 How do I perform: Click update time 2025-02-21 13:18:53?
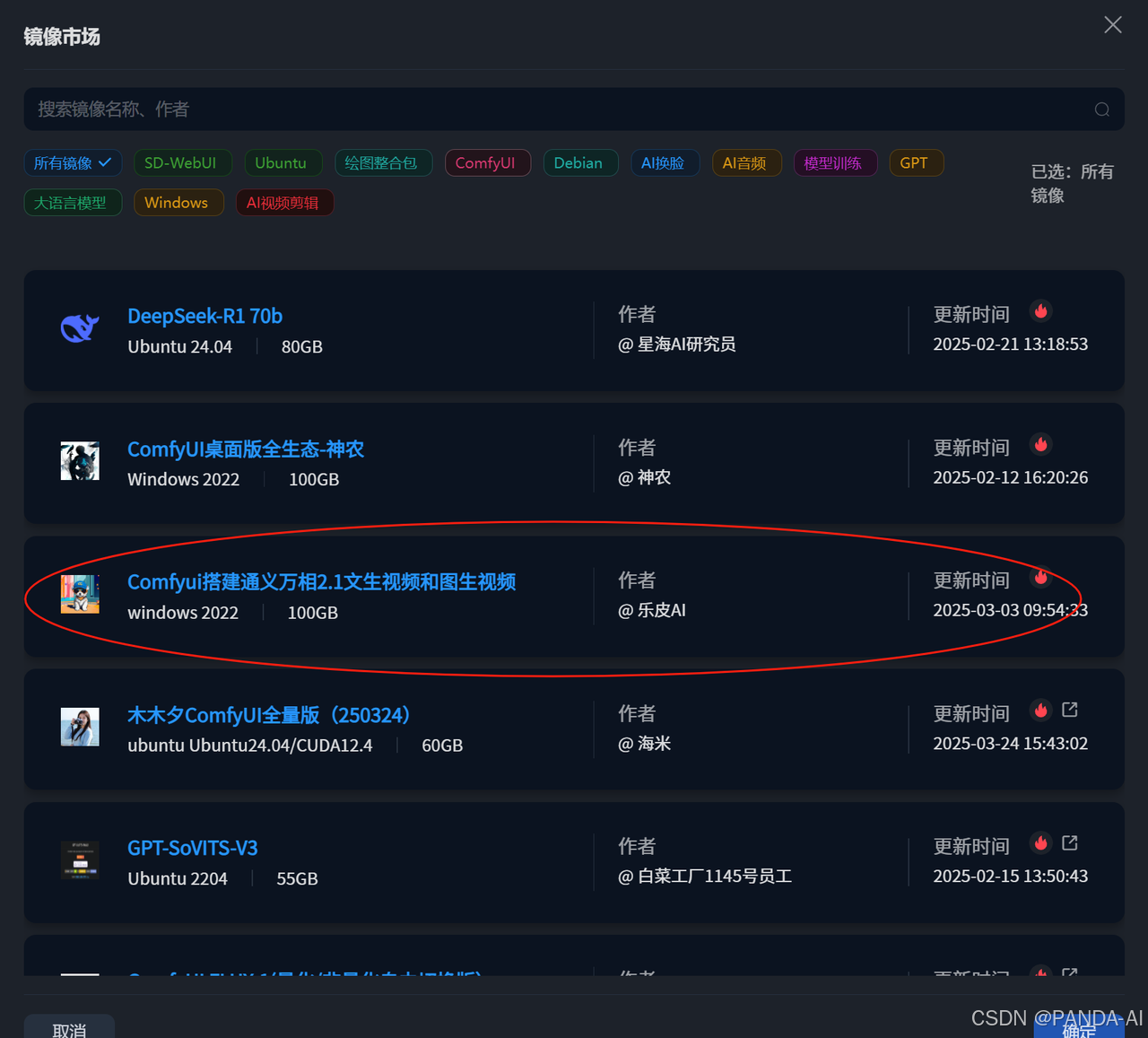pyautogui.click(x=1011, y=345)
